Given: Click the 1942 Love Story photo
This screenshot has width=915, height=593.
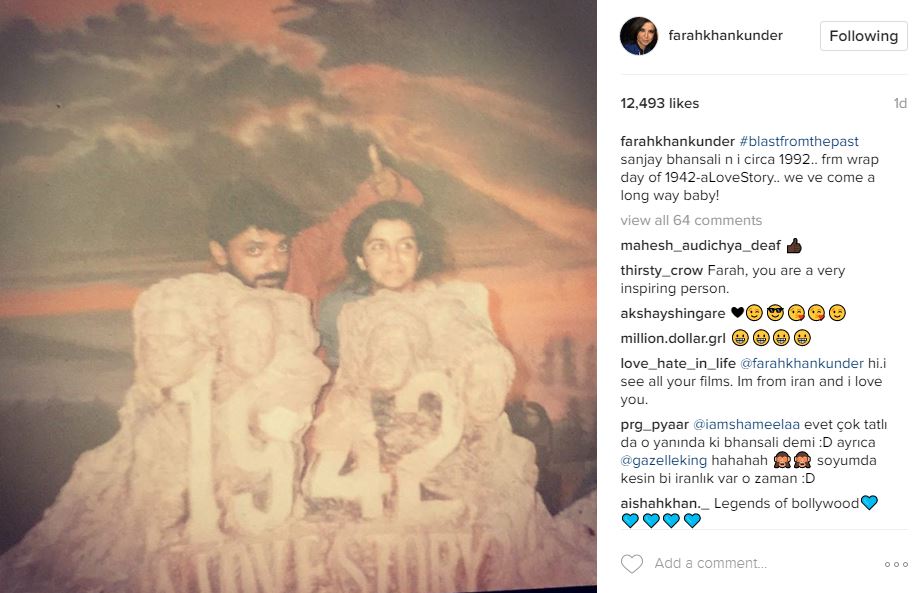Looking at the screenshot, I should pyautogui.click(x=298, y=296).
